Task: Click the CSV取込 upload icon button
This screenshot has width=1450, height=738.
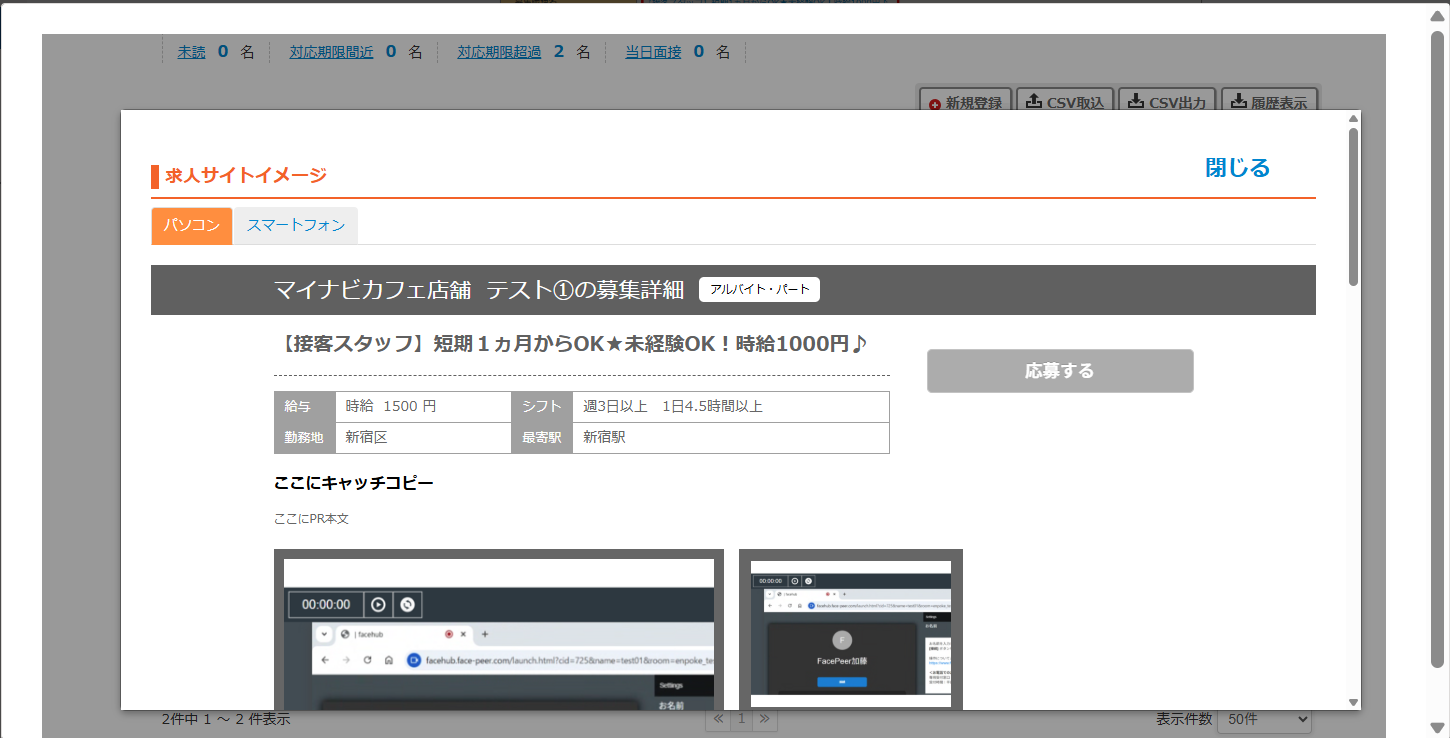Action: coord(1065,102)
